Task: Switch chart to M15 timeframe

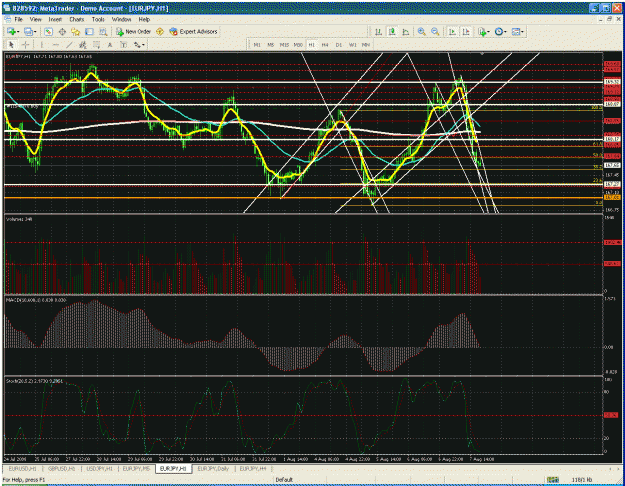Action: tap(284, 45)
